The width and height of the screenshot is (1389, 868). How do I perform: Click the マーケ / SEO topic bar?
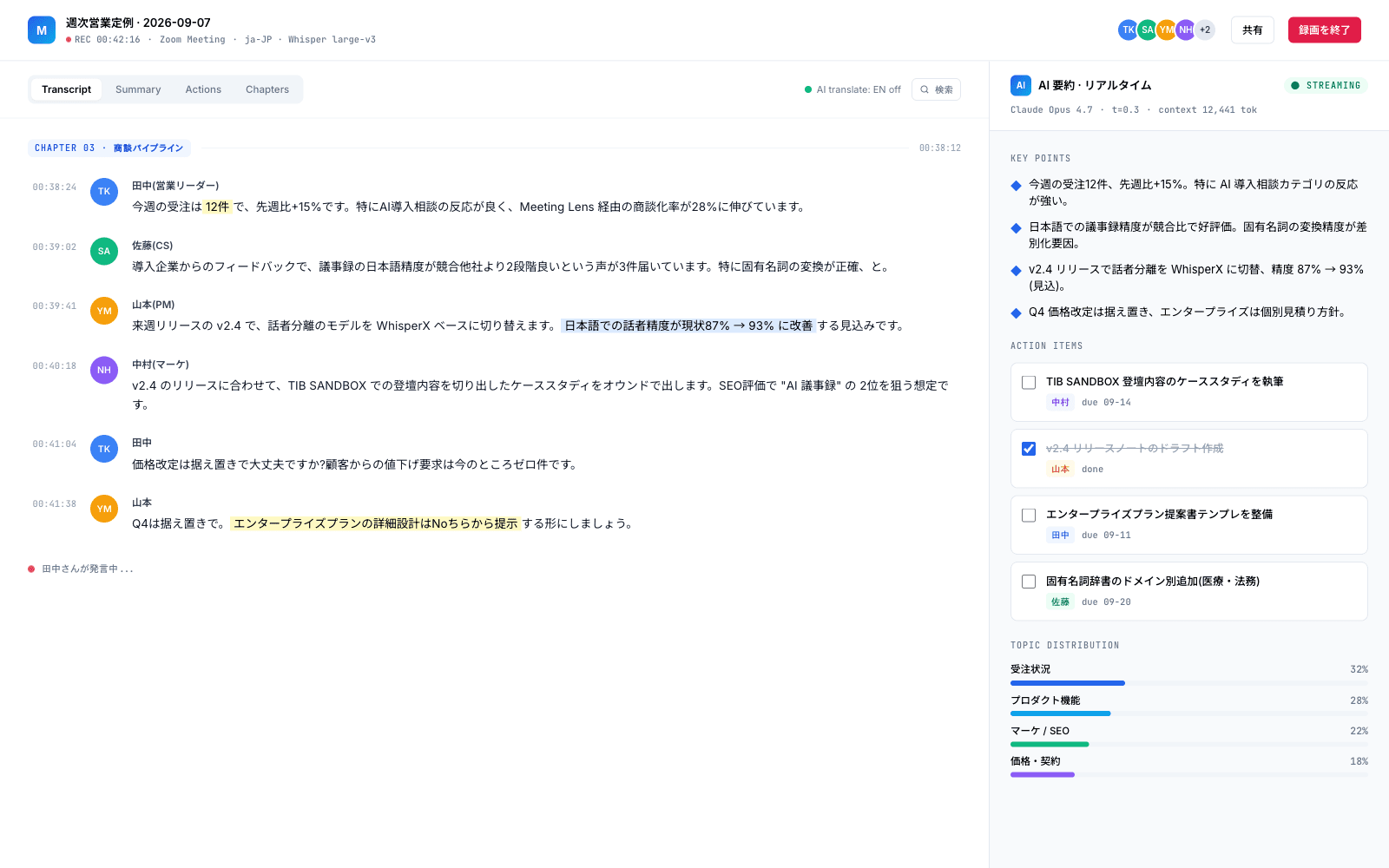[1189, 744]
